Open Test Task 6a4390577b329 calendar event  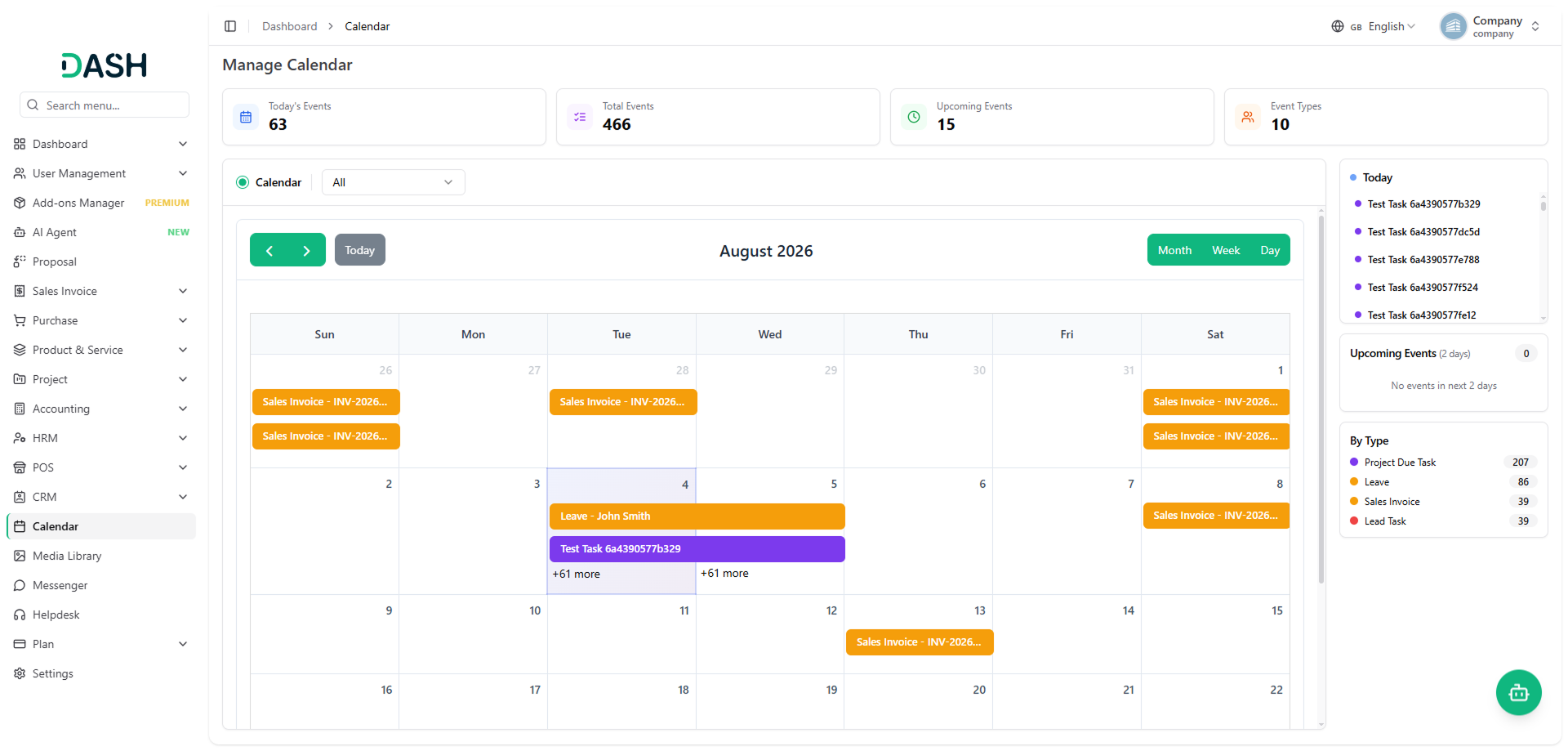697,549
